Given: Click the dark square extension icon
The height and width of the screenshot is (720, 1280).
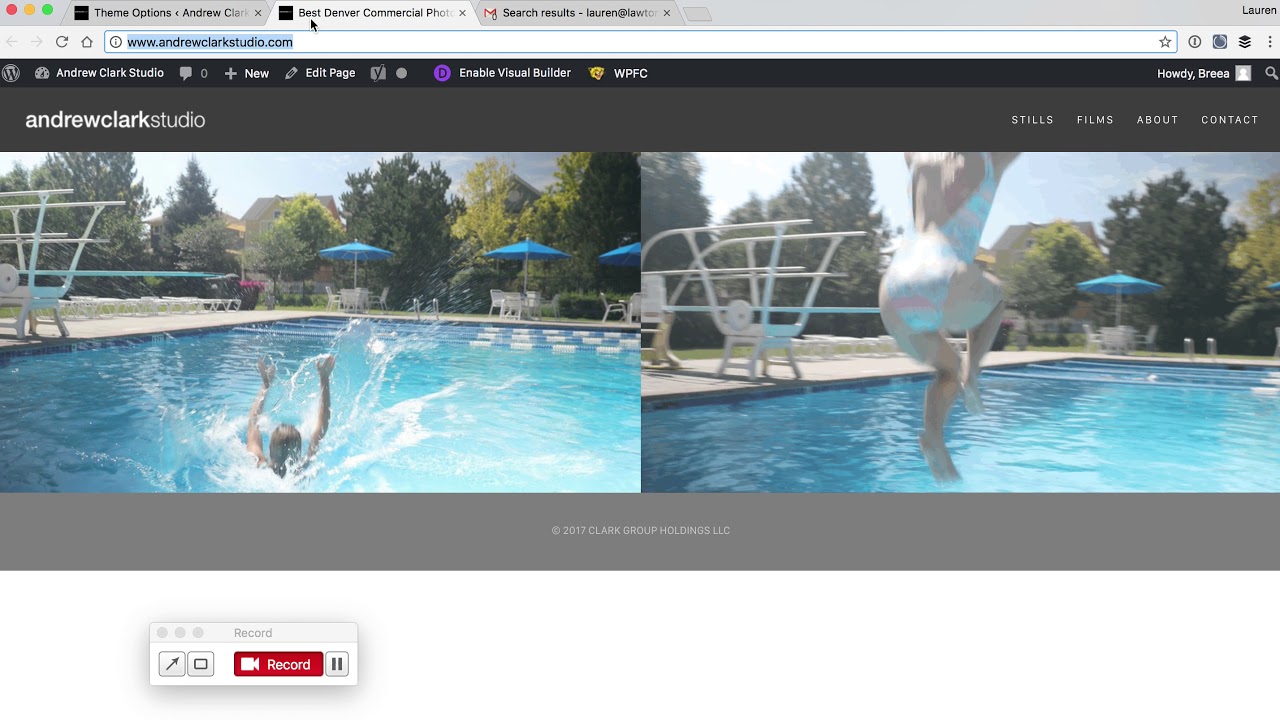Looking at the screenshot, I should tap(1220, 42).
